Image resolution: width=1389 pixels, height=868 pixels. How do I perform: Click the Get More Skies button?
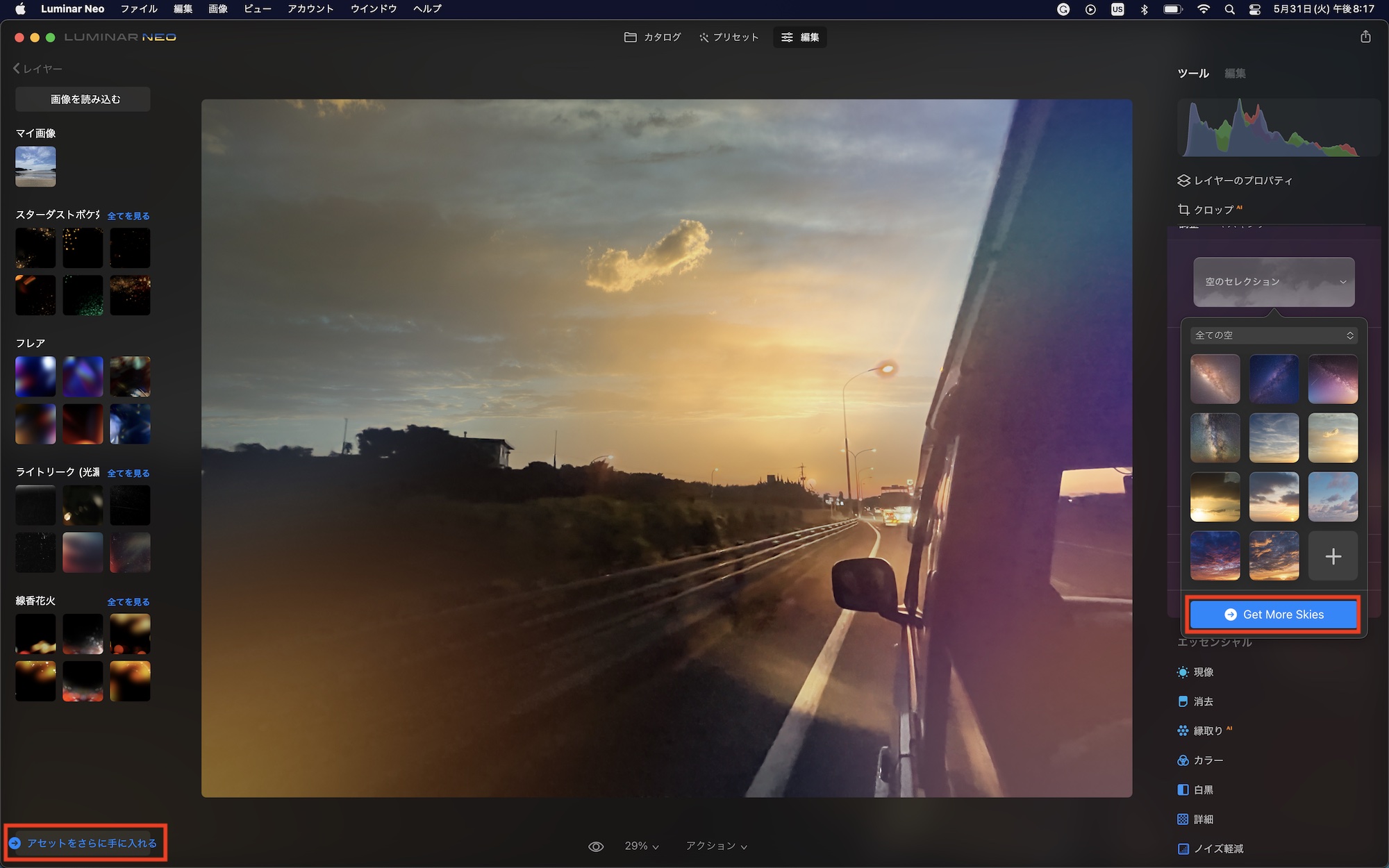tap(1274, 615)
